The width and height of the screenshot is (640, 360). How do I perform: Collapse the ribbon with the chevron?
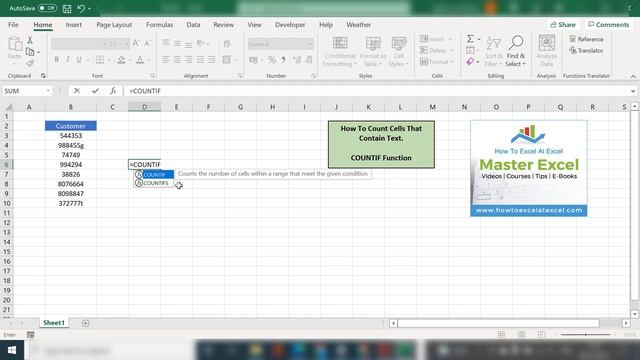tap(633, 76)
